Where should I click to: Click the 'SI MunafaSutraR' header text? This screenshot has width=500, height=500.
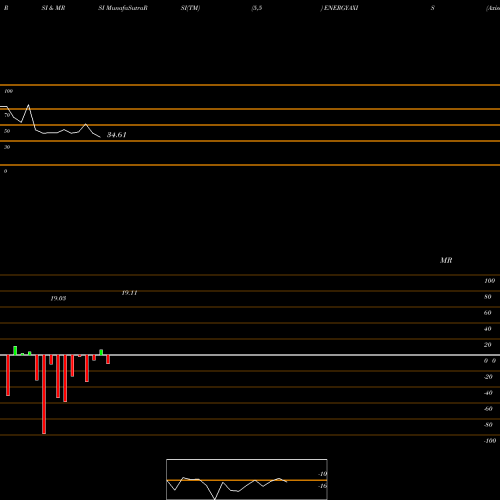[x=123, y=8]
